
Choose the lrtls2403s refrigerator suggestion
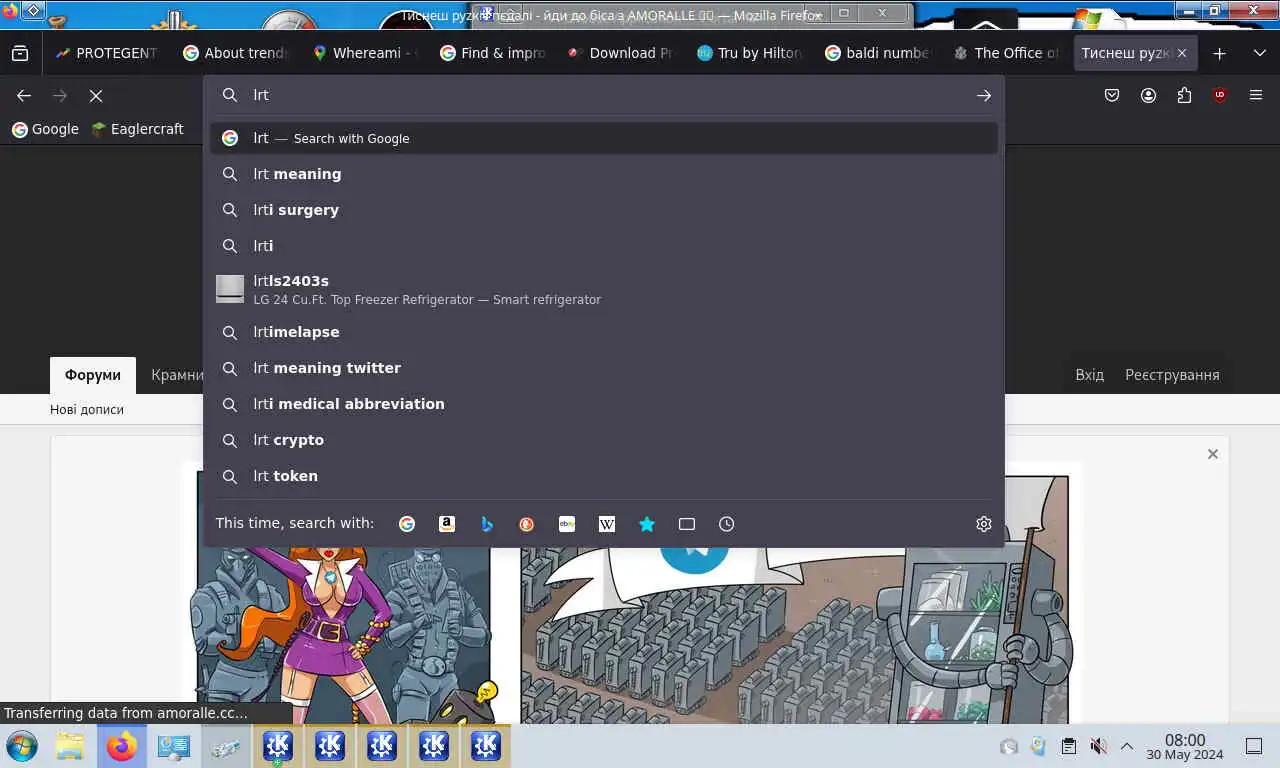(604, 289)
